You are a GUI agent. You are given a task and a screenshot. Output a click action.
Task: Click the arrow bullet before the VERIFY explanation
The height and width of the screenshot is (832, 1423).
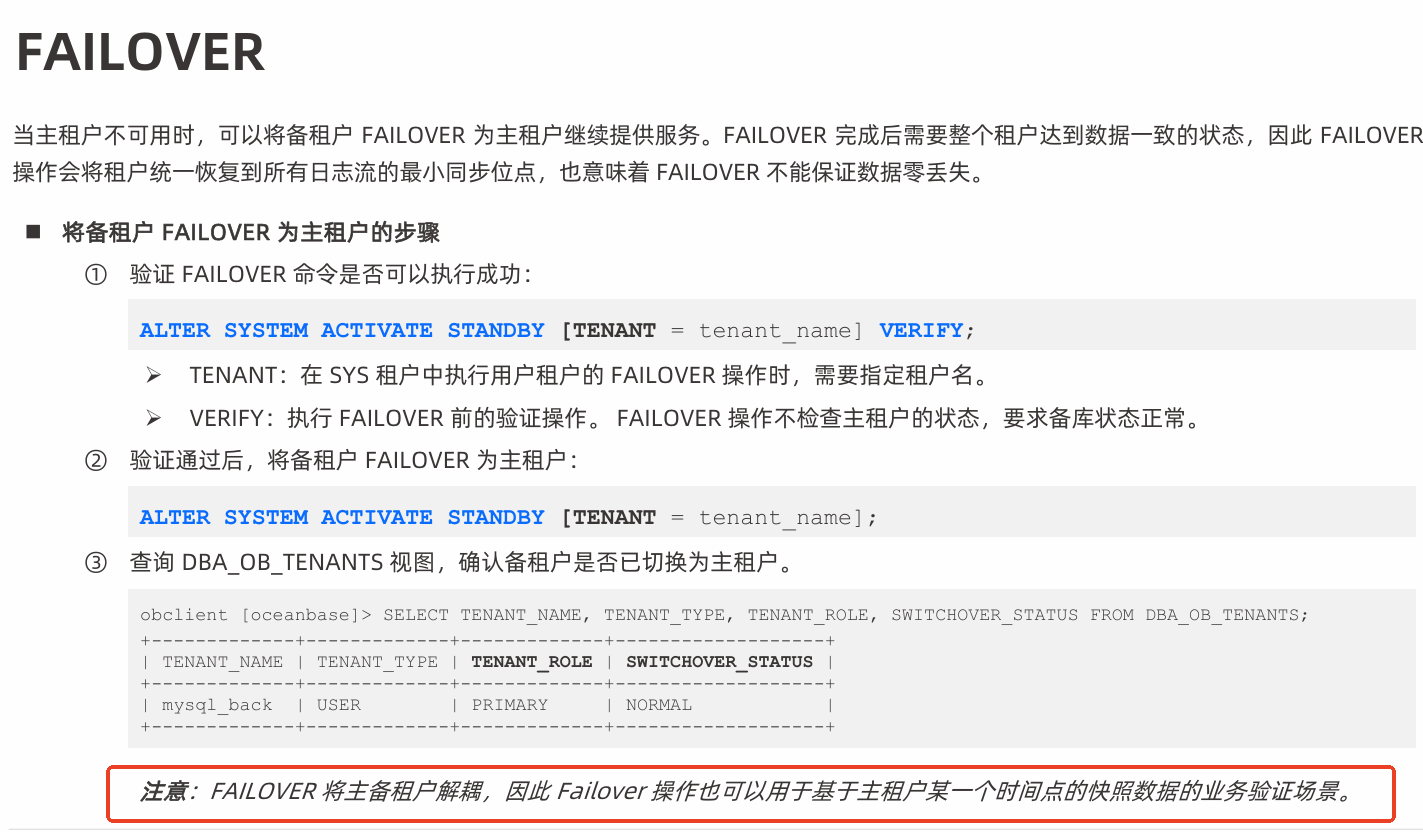pos(153,419)
